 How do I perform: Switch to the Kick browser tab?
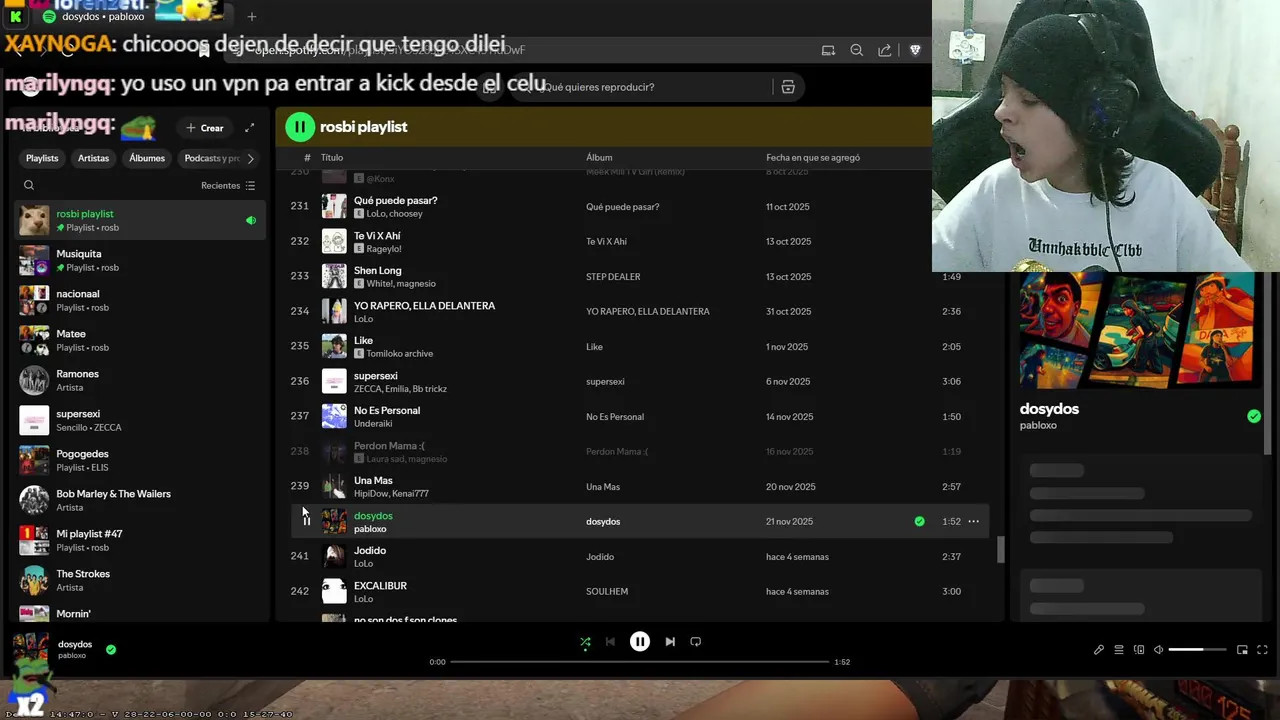click(x=15, y=16)
